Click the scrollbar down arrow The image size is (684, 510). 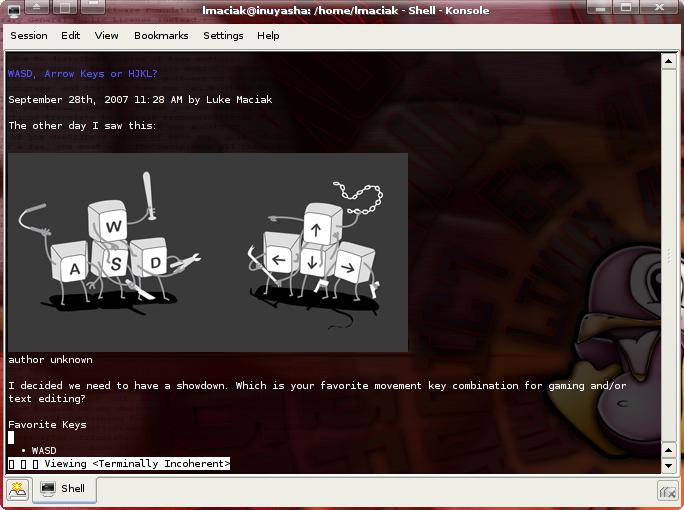point(669,465)
